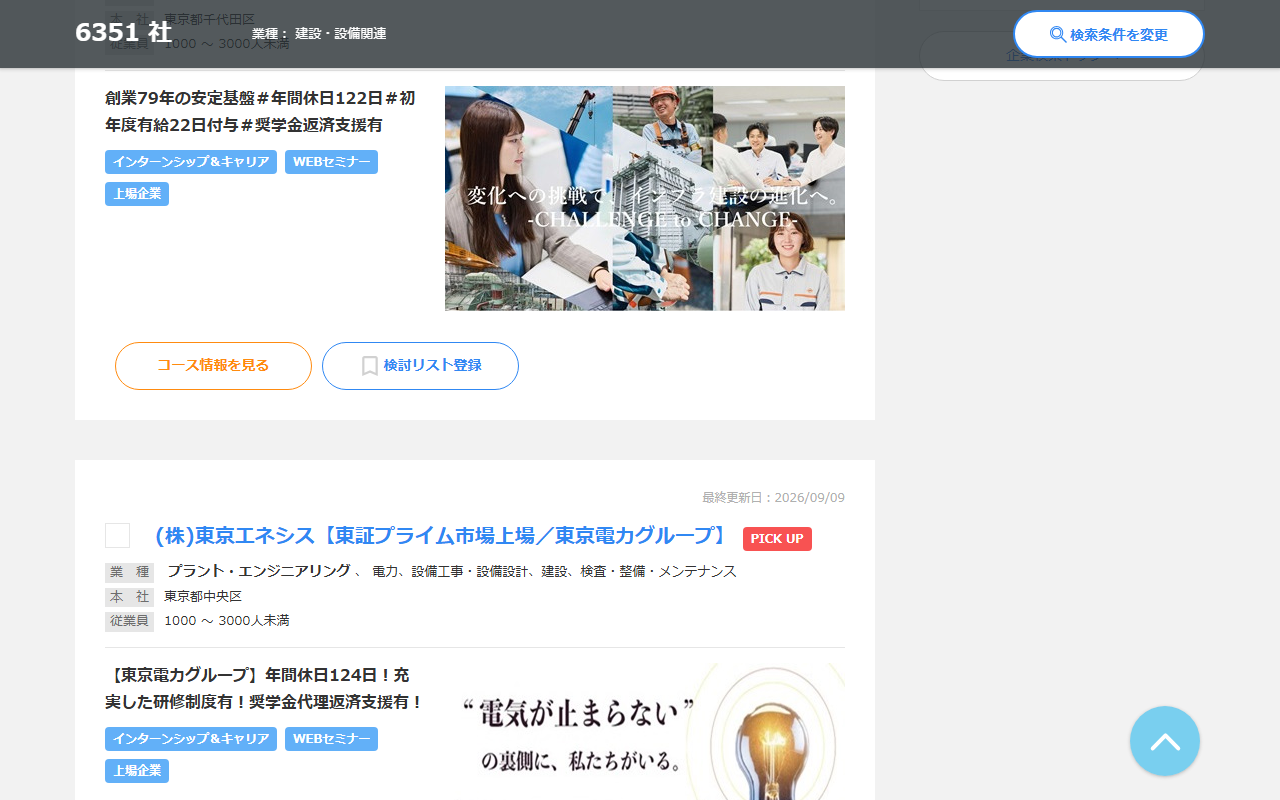The height and width of the screenshot is (800, 1280).
Task: Open the (株)東京エネシス company link
Action: 443,536
